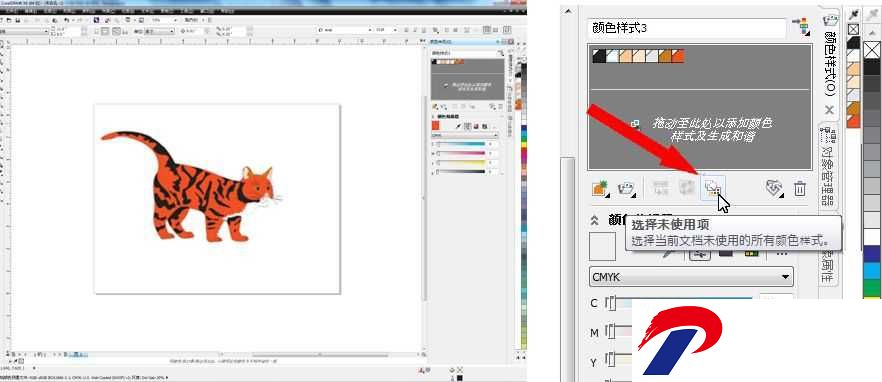Select the light gray color style swatch
This screenshot has width=882, height=382.
tap(651, 55)
